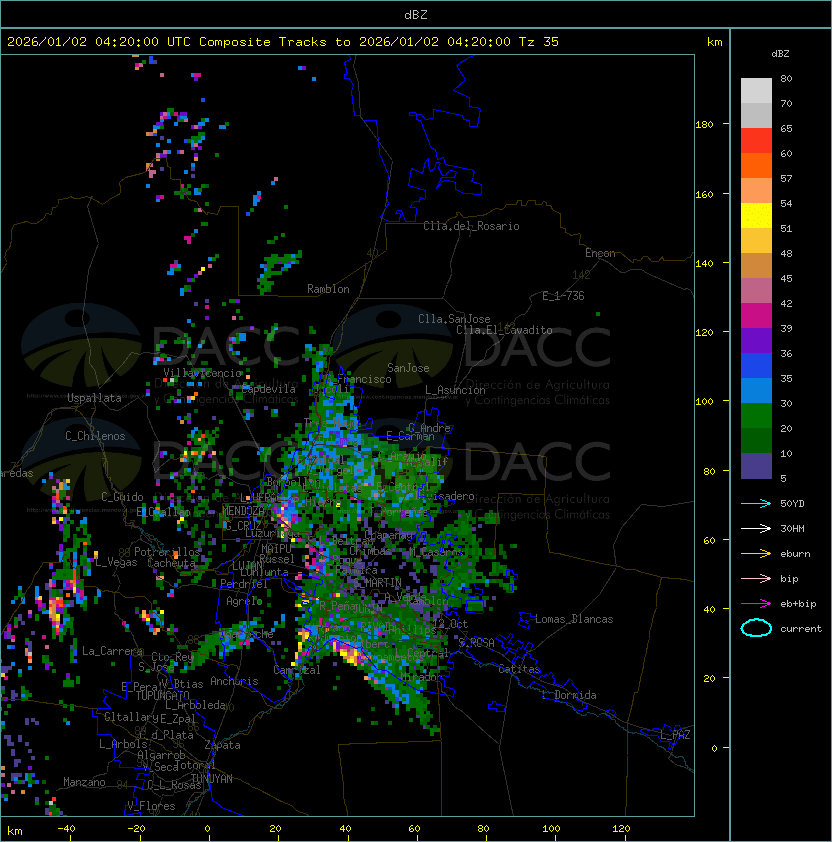Viewport: 832px width, 842px height.
Task: Click the 'L_PAZ' map label
Action: [x=675, y=735]
